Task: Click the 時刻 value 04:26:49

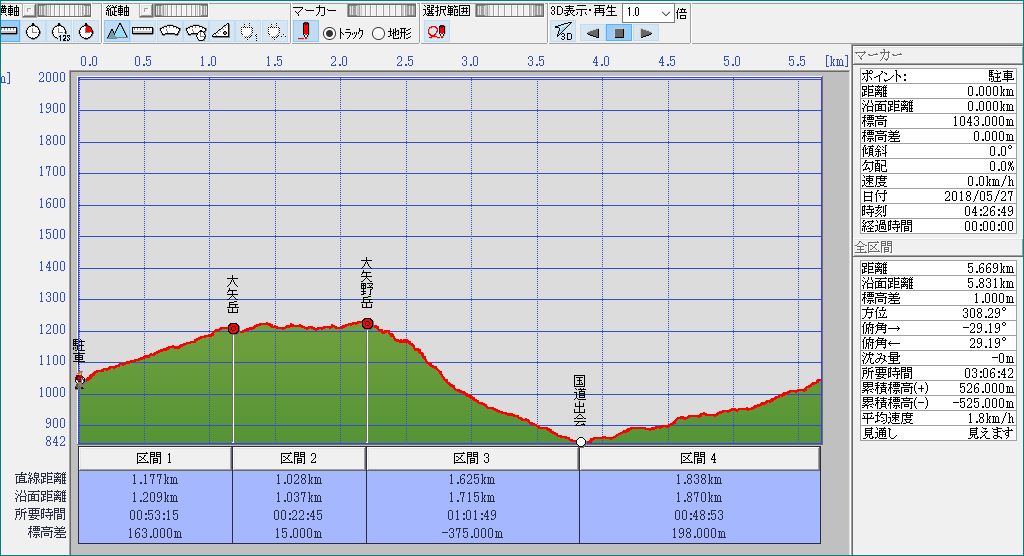Action: pyautogui.click(x=989, y=211)
